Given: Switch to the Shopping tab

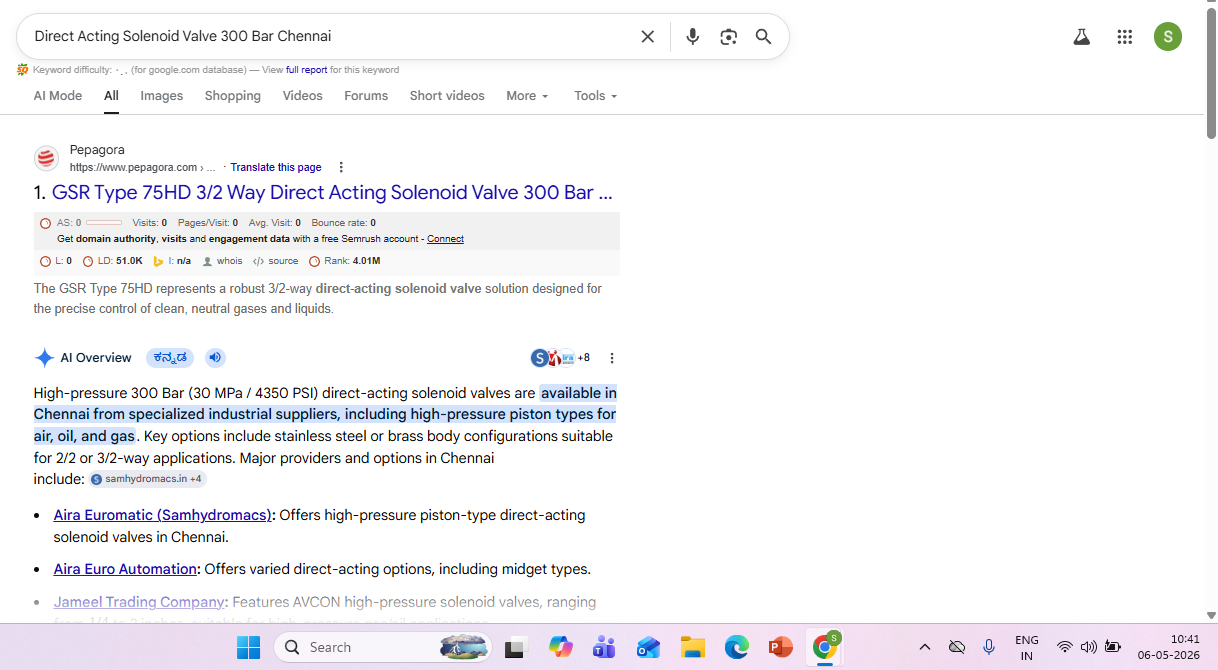Looking at the screenshot, I should pyautogui.click(x=233, y=96).
